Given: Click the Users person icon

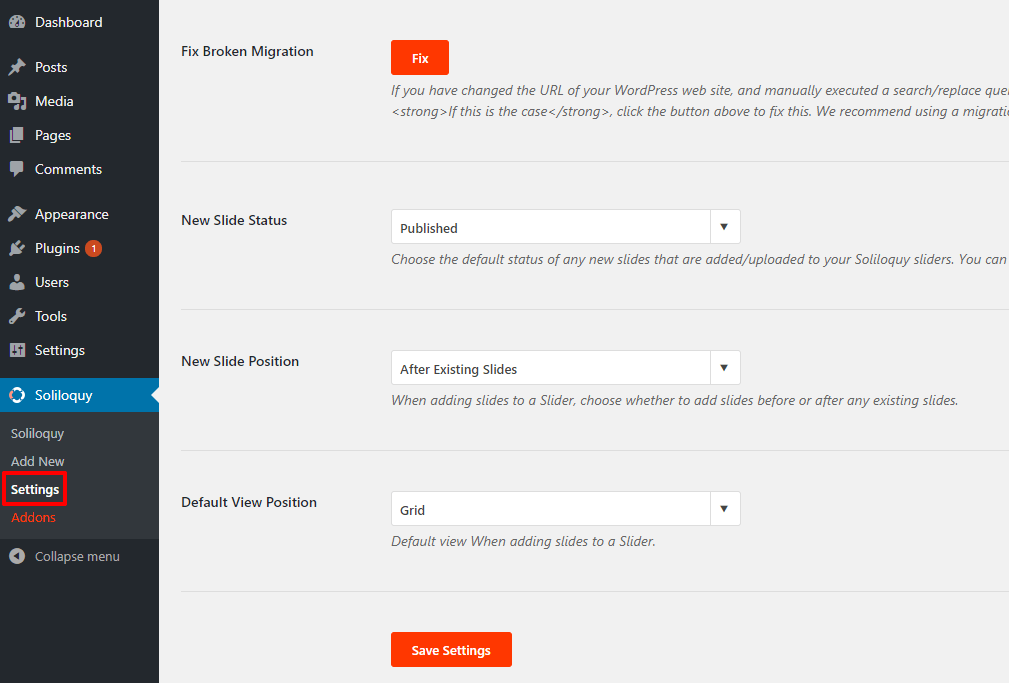Looking at the screenshot, I should [17, 282].
